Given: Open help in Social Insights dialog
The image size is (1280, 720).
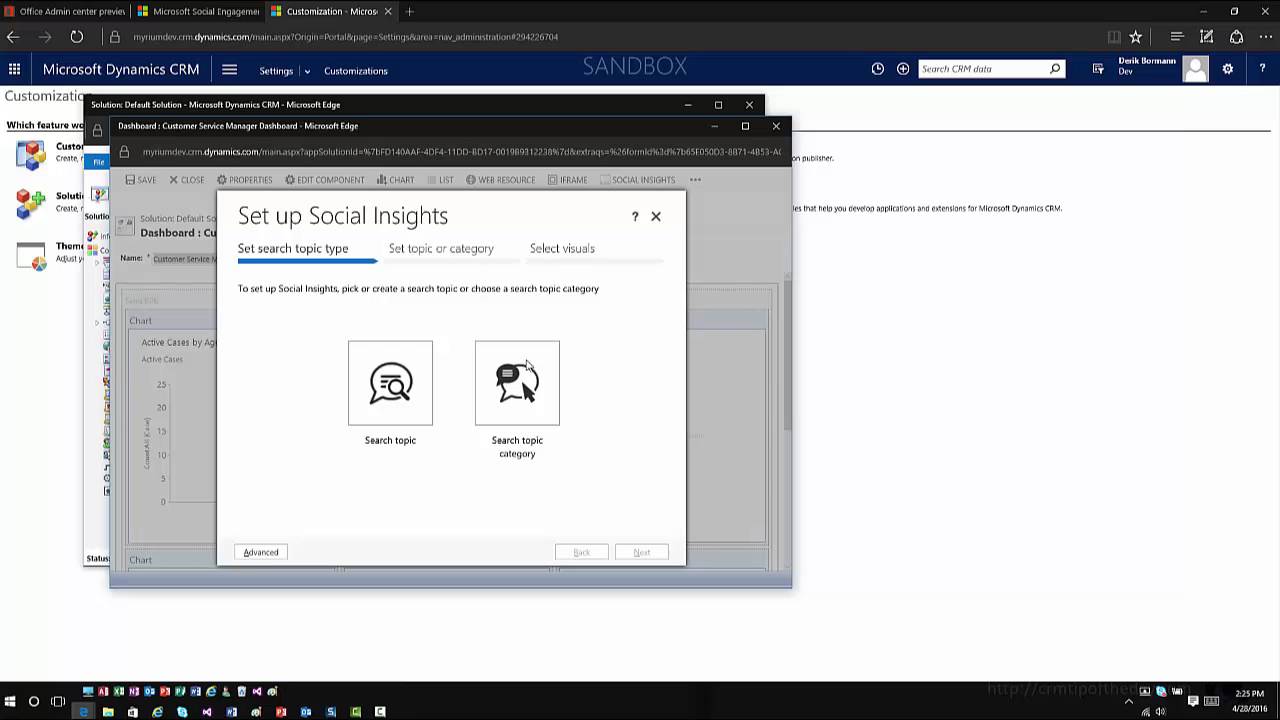Looking at the screenshot, I should click(635, 216).
